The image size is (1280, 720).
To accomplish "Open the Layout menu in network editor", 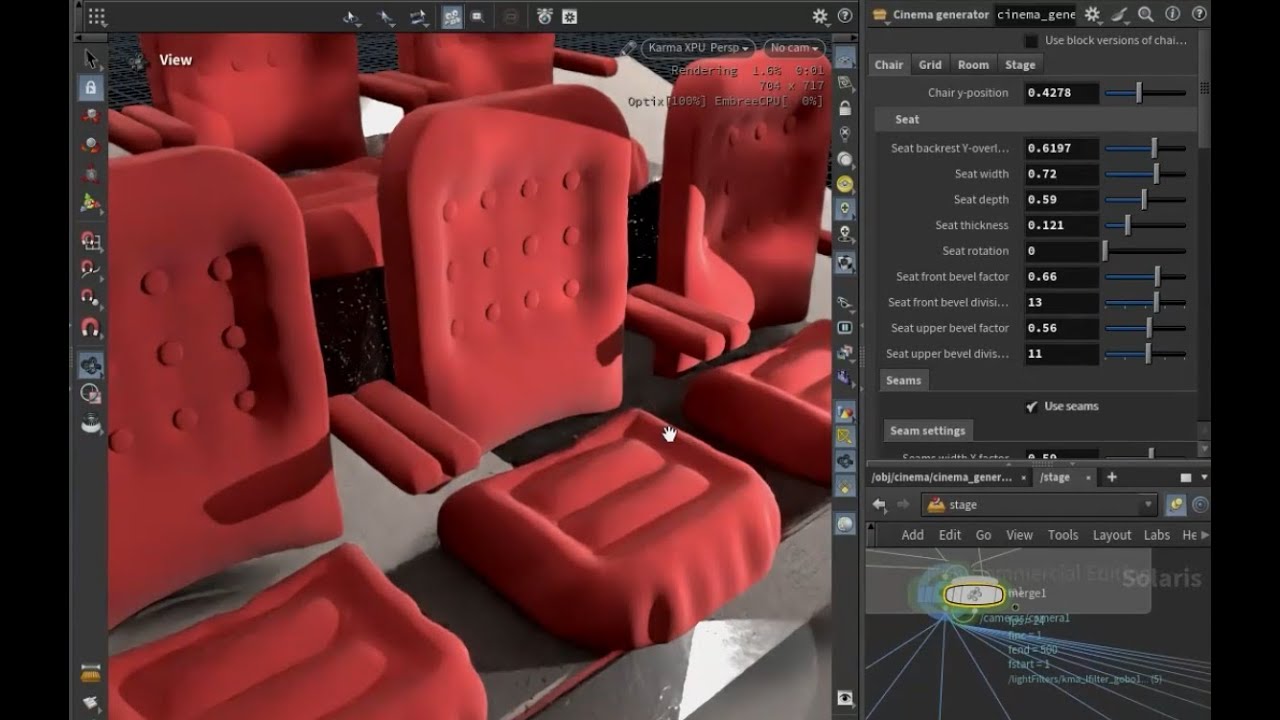I will [x=1111, y=535].
